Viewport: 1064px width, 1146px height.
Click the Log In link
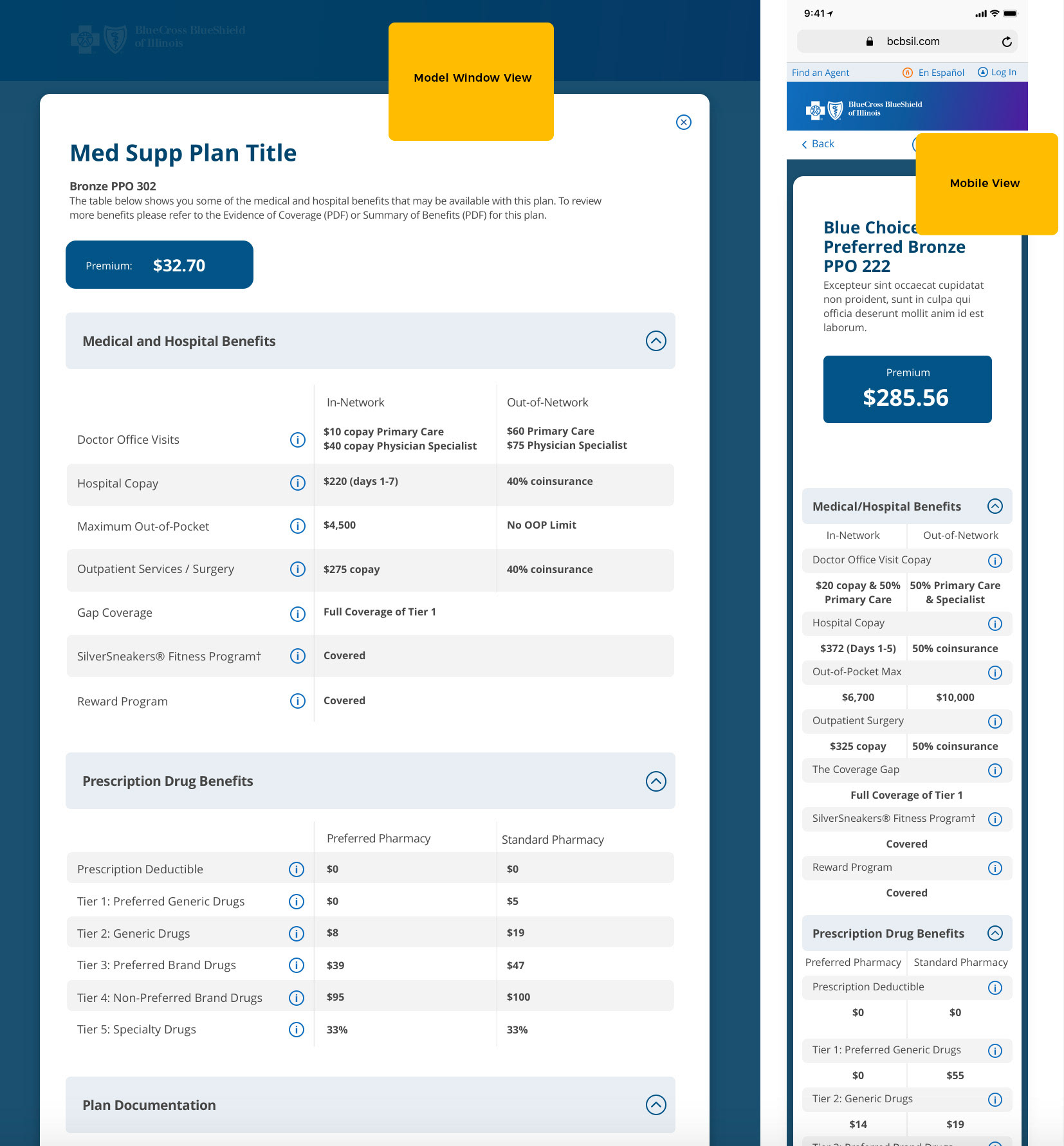tap(997, 72)
